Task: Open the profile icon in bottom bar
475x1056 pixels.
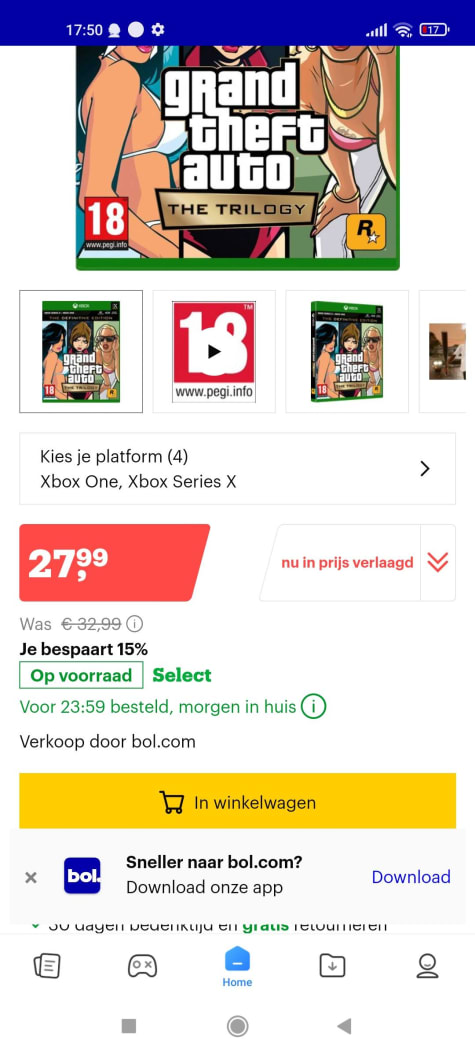Action: (427, 966)
